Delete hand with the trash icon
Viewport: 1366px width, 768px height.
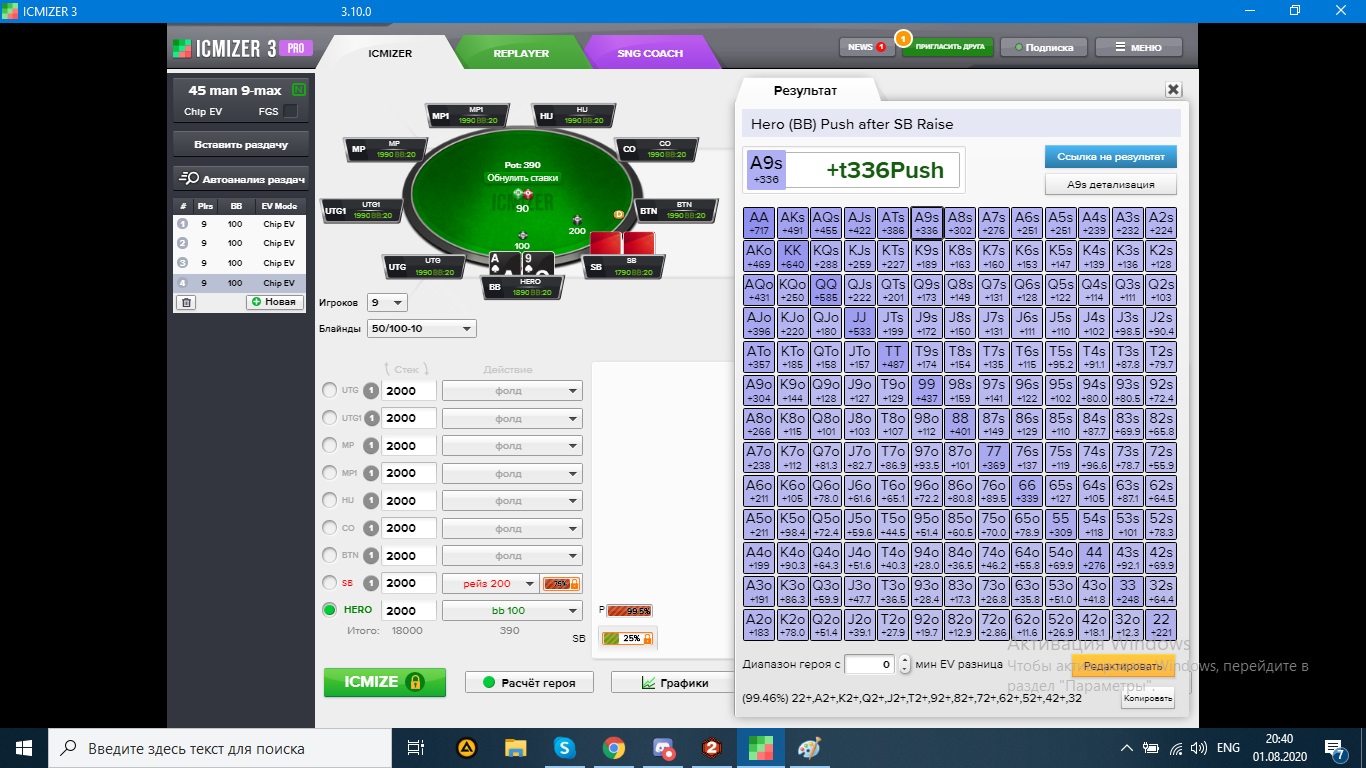coord(187,302)
